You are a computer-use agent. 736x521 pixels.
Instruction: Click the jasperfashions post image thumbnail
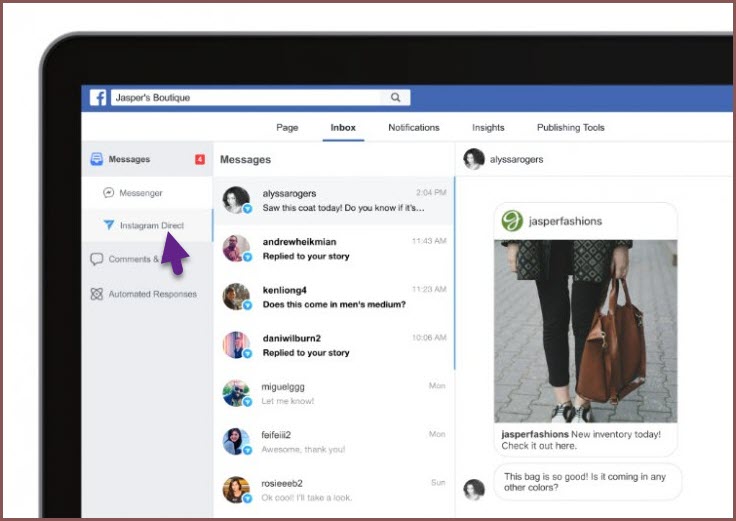(585, 330)
